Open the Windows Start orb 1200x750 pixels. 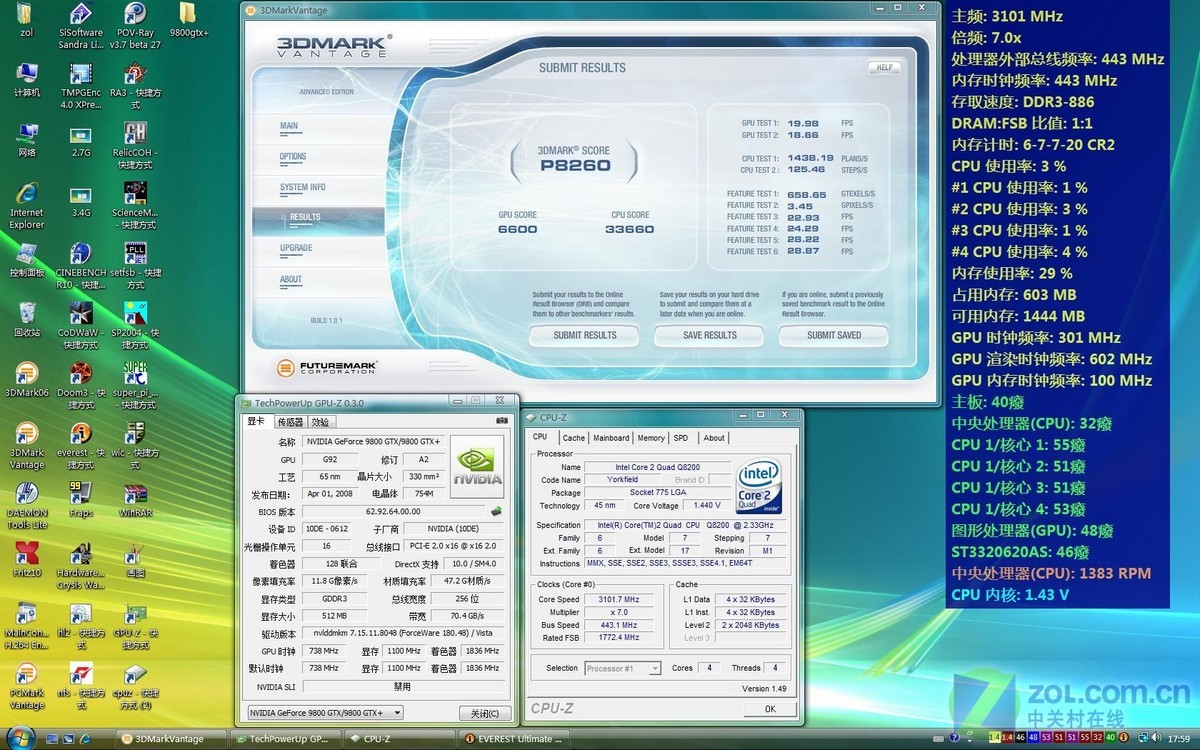point(21,737)
